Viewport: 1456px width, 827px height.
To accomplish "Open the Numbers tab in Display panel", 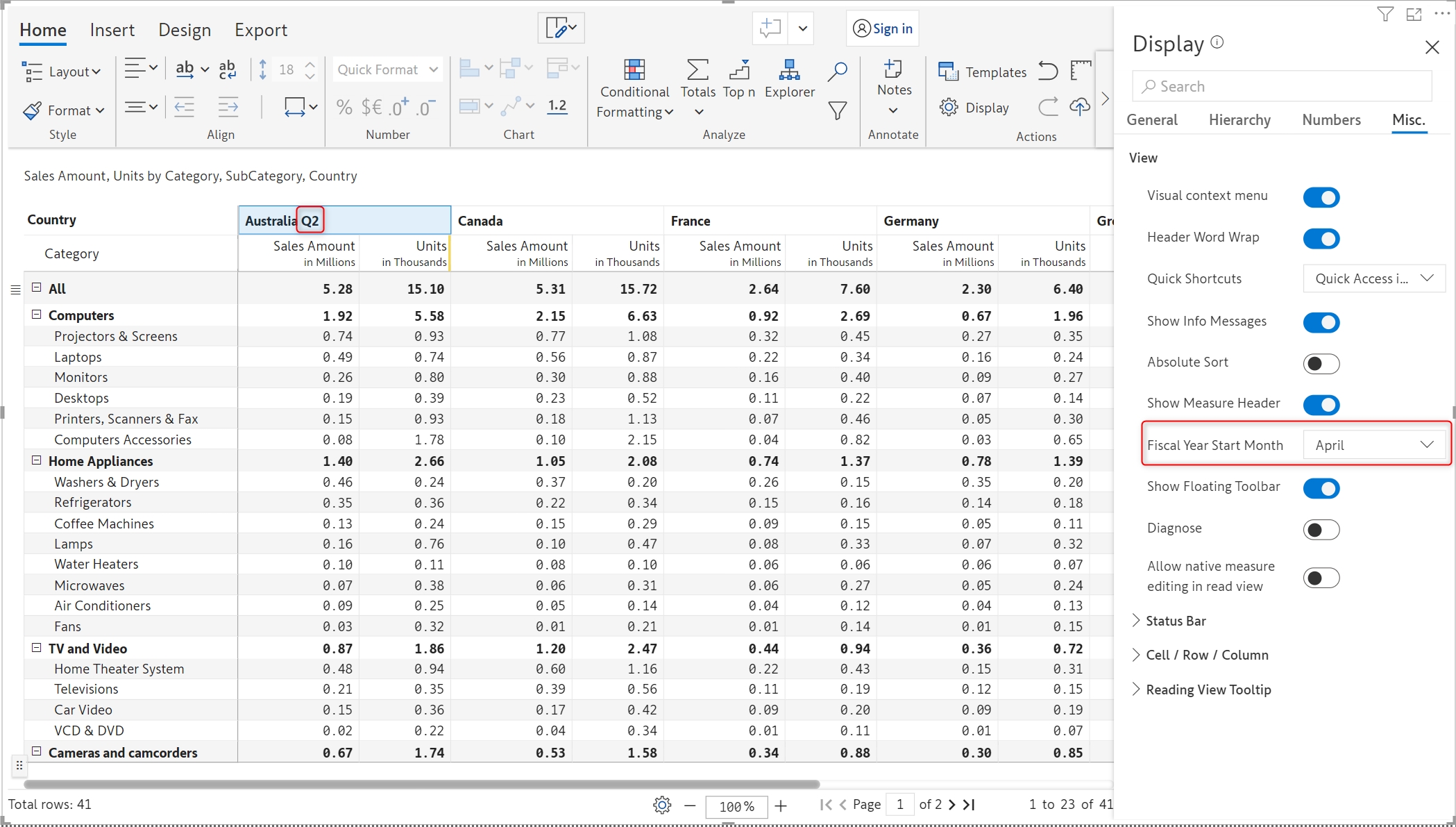I will point(1331,119).
